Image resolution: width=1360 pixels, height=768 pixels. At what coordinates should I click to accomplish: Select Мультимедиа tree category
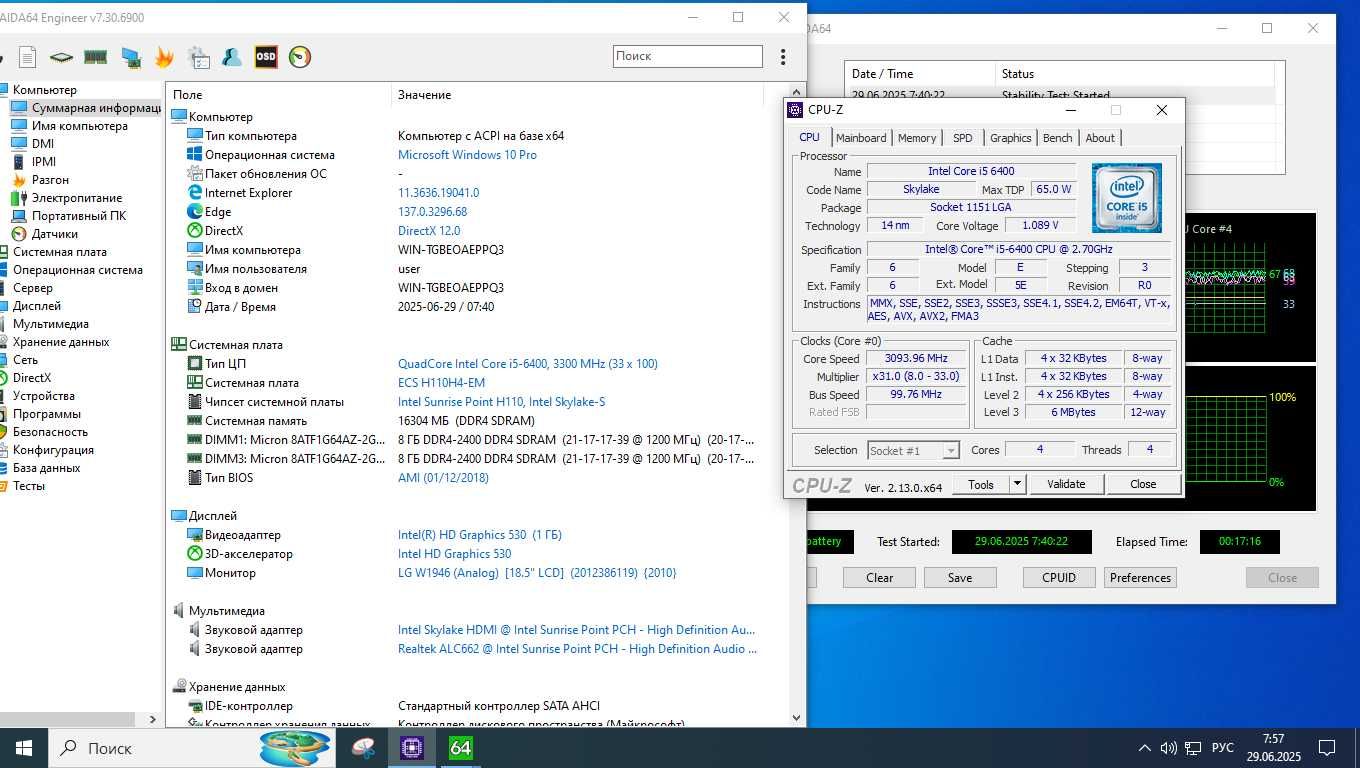(x=50, y=324)
